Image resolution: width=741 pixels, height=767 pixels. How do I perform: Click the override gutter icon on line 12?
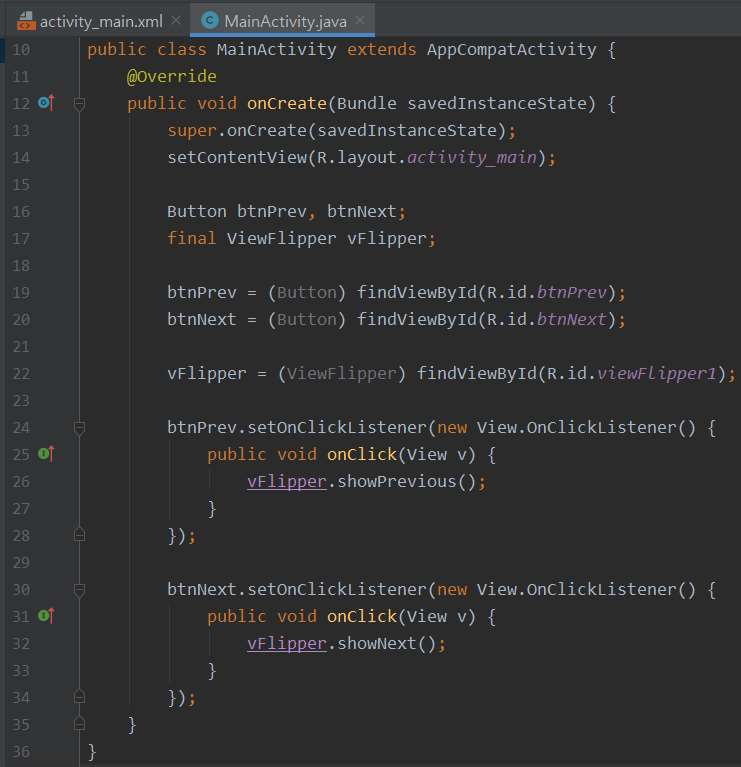[46, 103]
